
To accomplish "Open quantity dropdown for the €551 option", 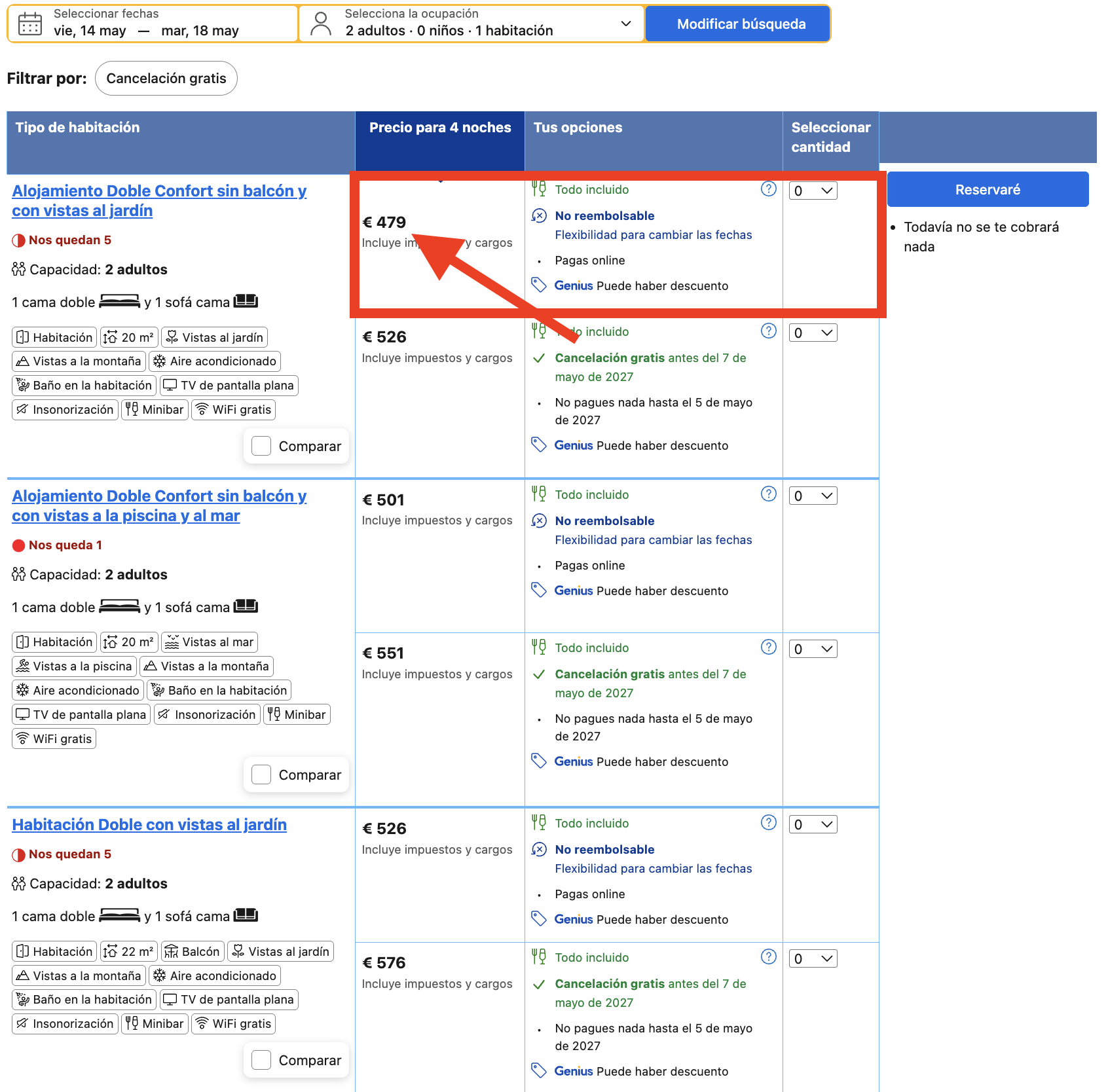I will [813, 649].
